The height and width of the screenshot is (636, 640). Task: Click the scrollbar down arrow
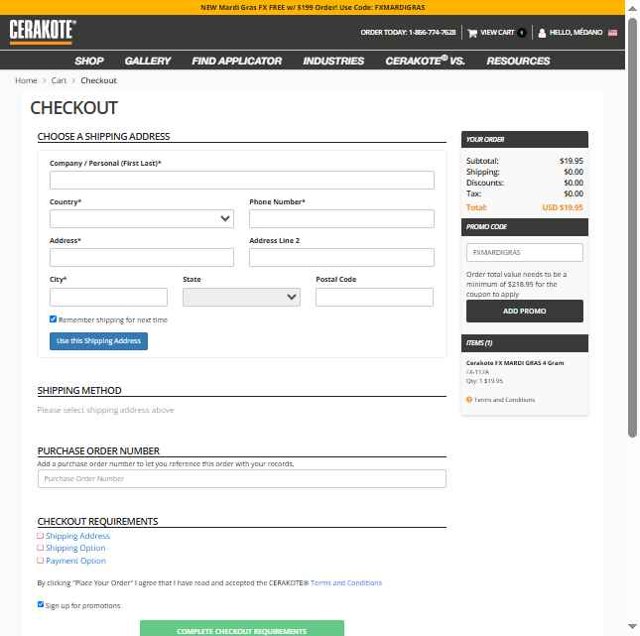(x=632, y=626)
